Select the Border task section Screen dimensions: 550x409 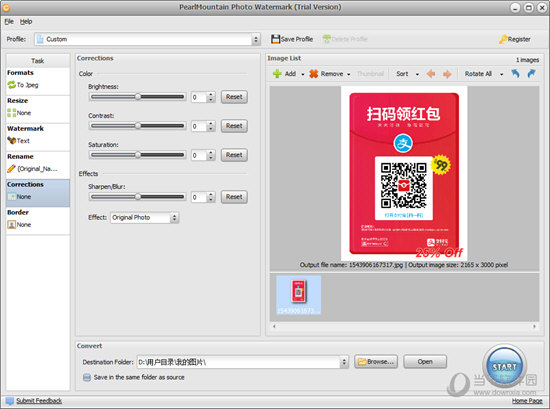tap(38, 221)
